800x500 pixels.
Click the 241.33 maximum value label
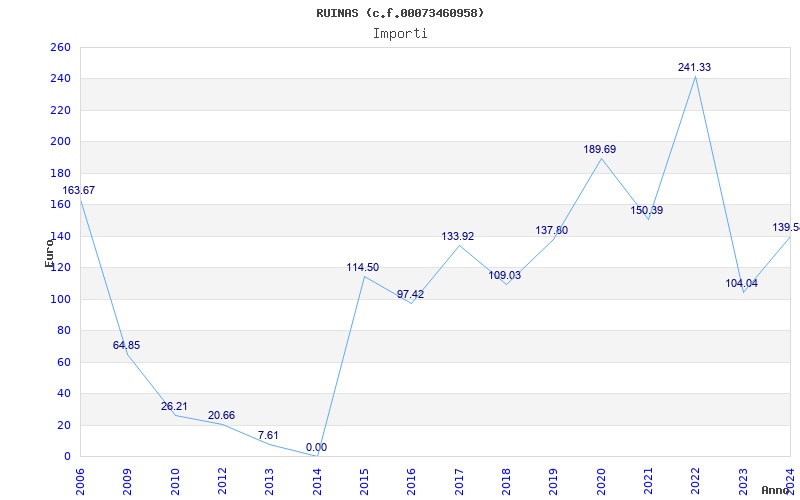(694, 67)
